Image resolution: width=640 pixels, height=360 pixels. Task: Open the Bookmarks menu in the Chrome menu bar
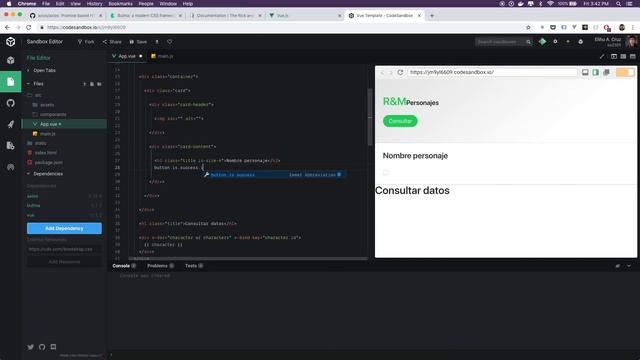click(120, 4)
